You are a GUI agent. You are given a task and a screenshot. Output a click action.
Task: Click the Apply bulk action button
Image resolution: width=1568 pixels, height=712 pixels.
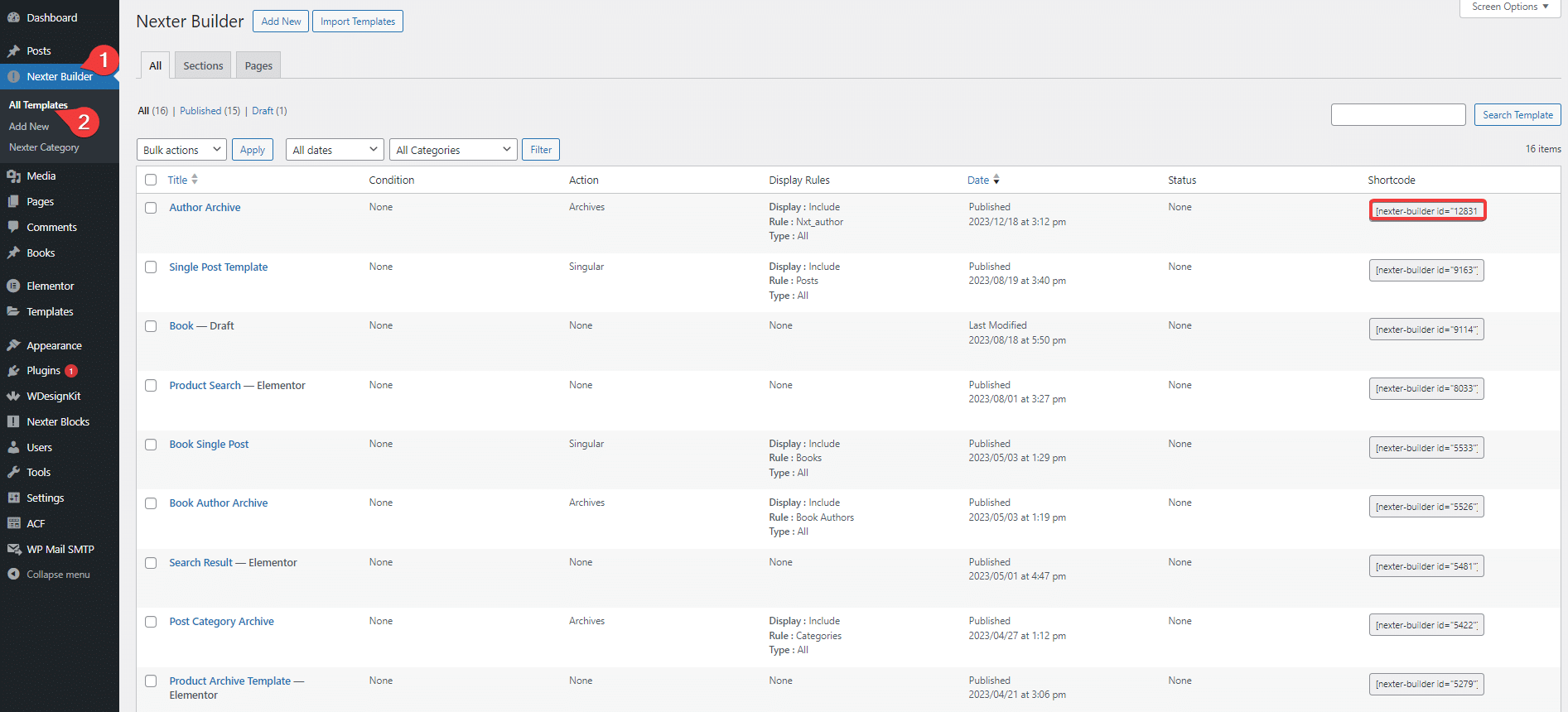(x=253, y=150)
